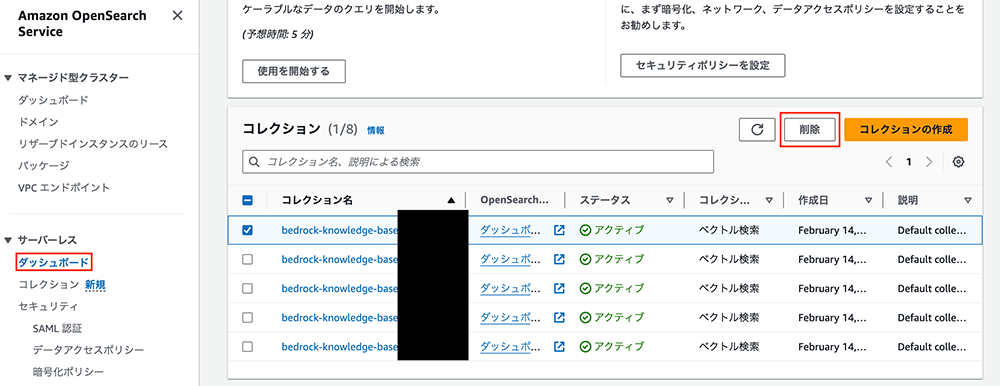Viewport: 1000px width, 386px height.
Task: Click コレクションの作成 button
Action: click(x=906, y=130)
